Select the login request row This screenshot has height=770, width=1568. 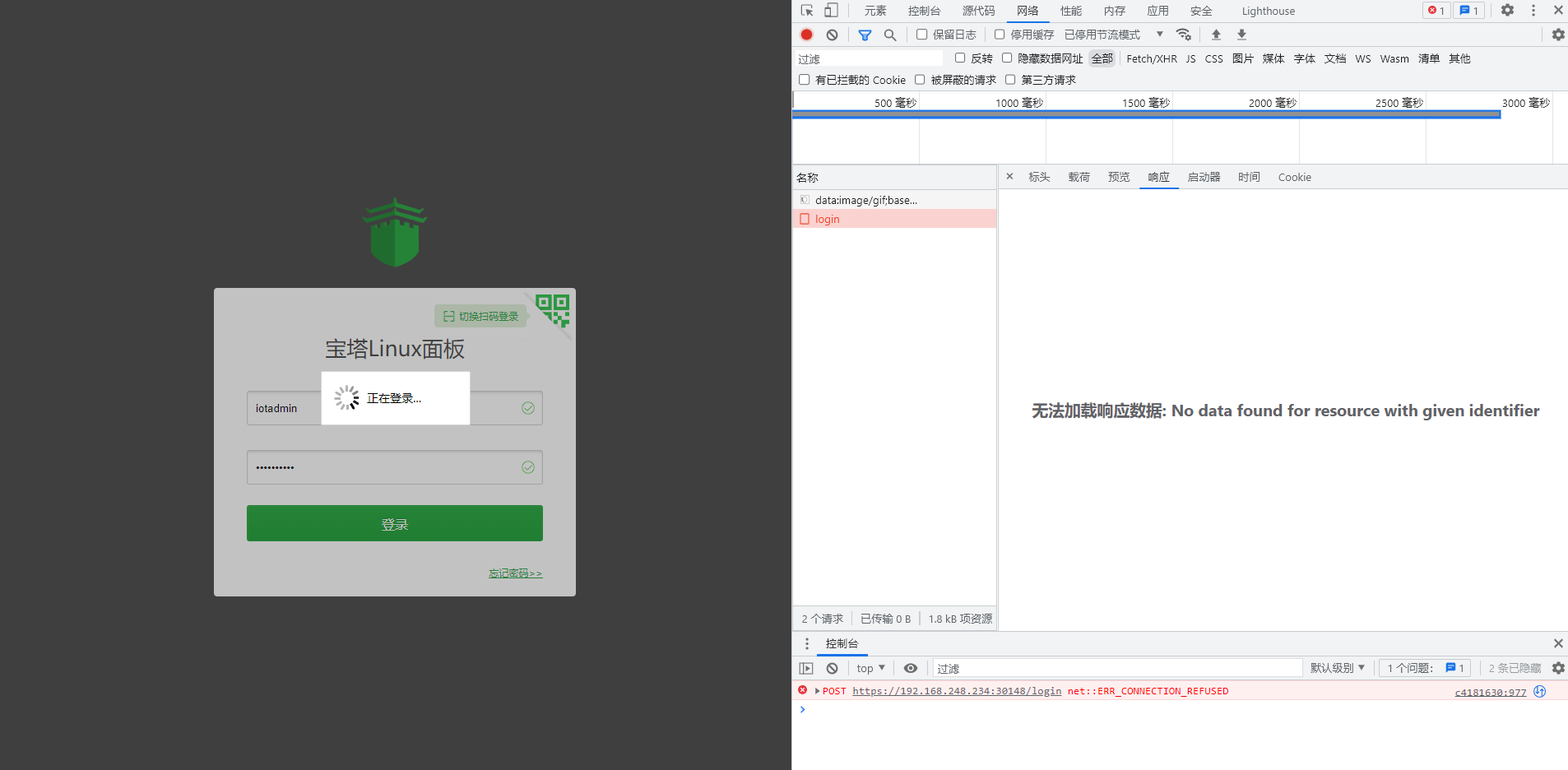point(894,219)
